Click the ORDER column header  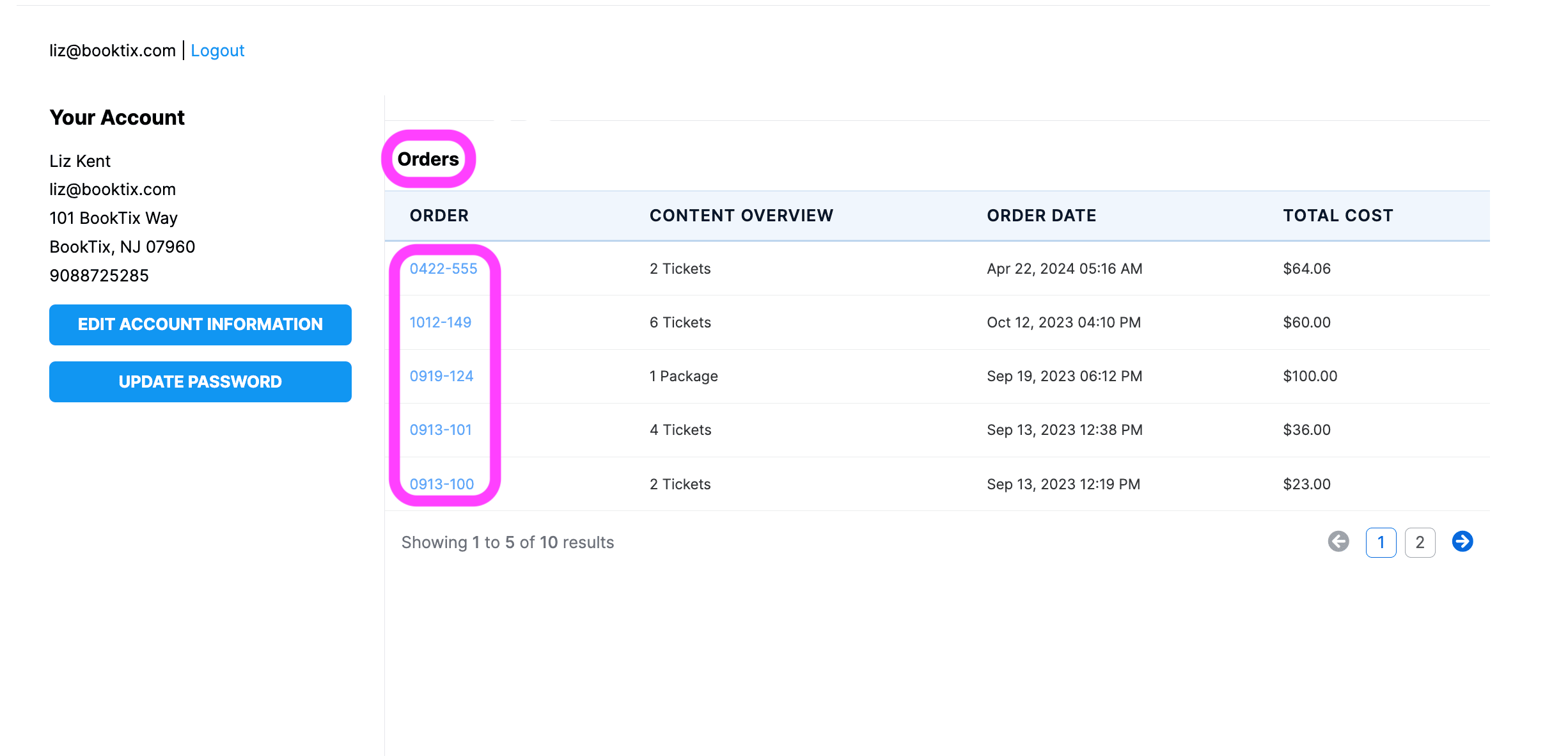click(439, 216)
